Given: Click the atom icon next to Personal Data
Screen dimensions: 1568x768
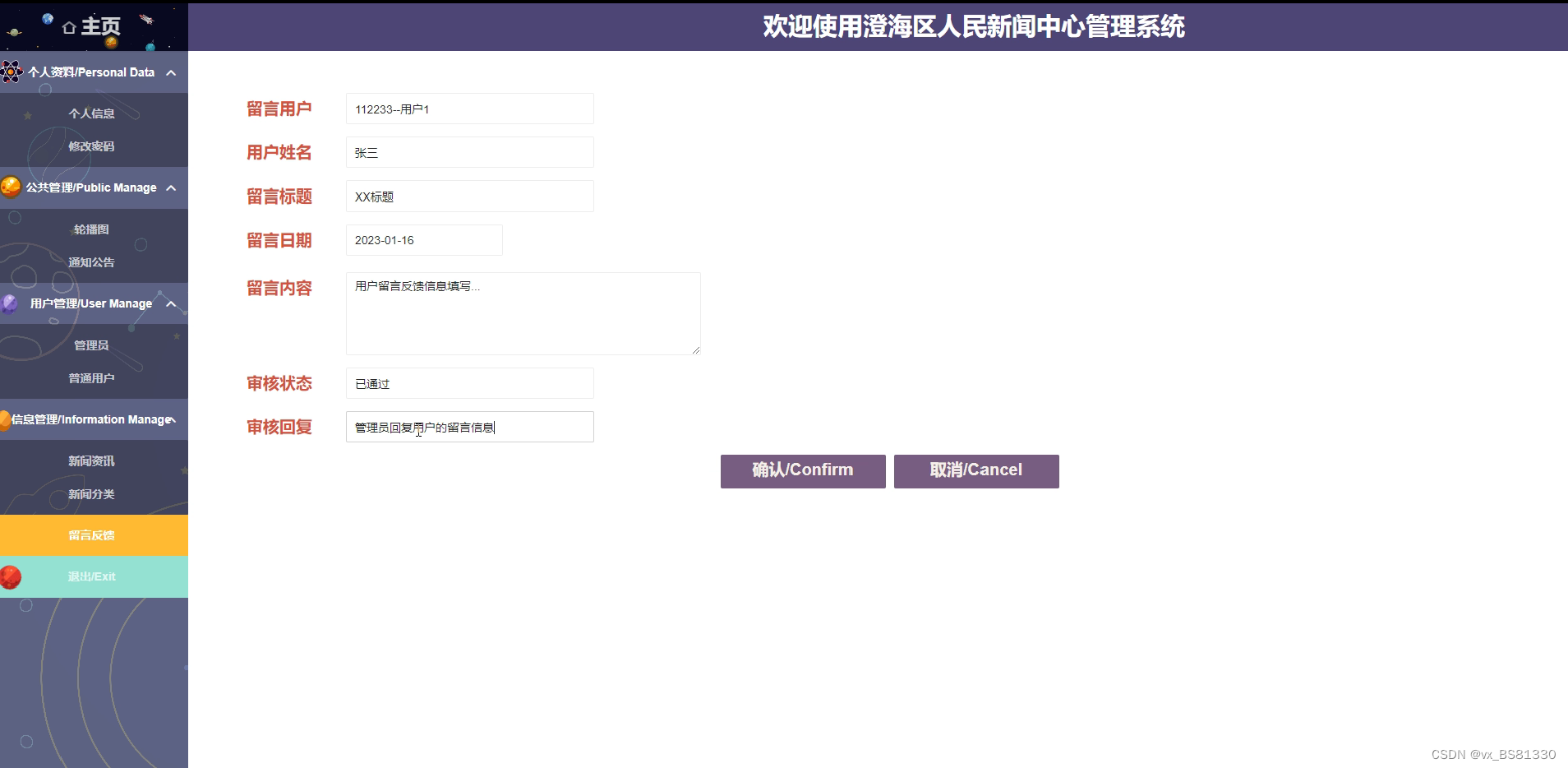Looking at the screenshot, I should click(12, 72).
